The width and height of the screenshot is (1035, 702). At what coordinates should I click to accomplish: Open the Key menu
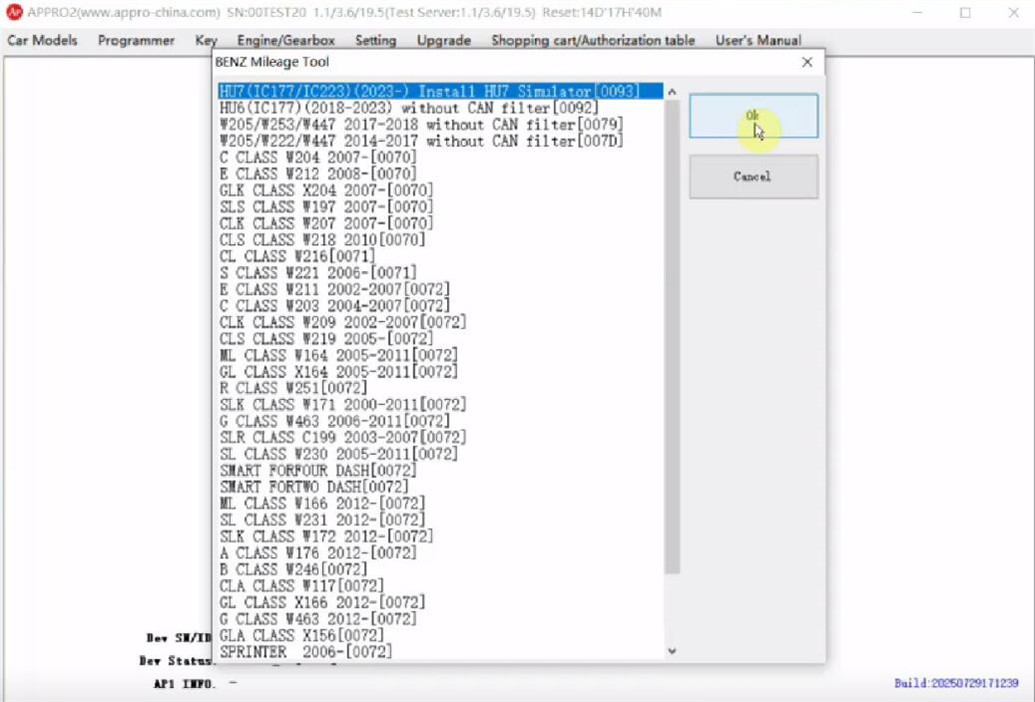206,40
